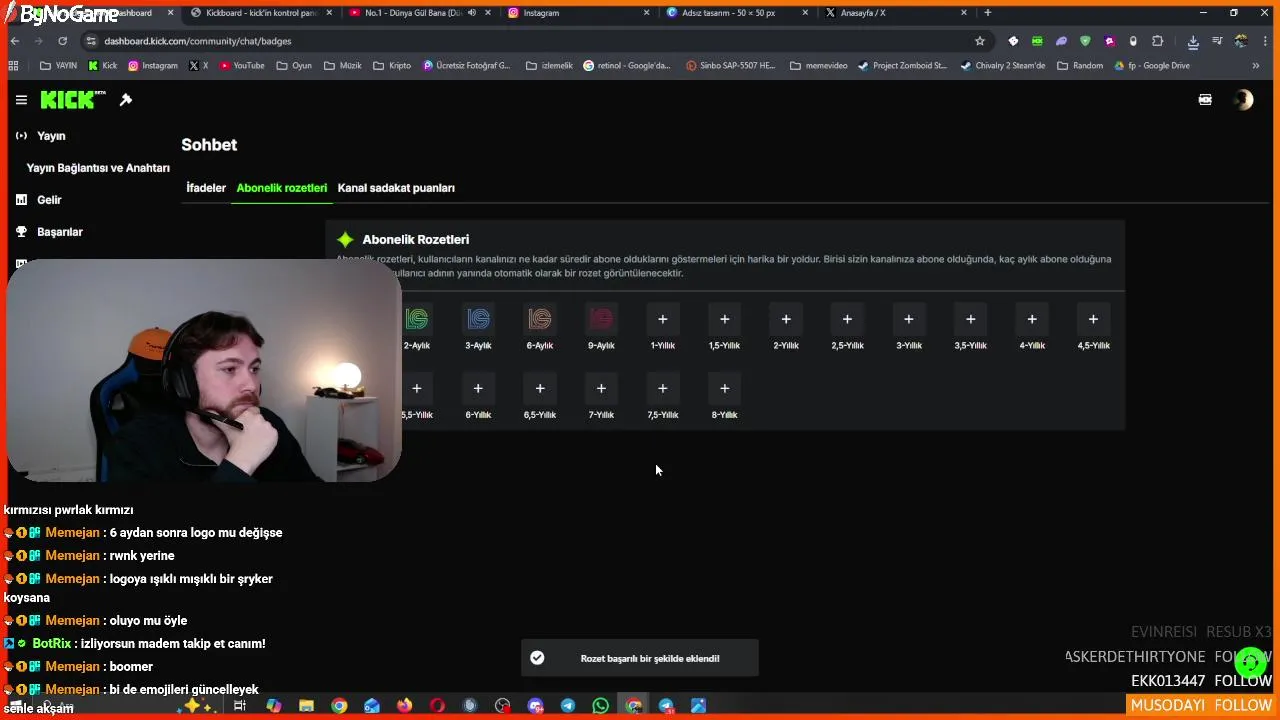Open File Explorer from the taskbar

click(x=306, y=706)
